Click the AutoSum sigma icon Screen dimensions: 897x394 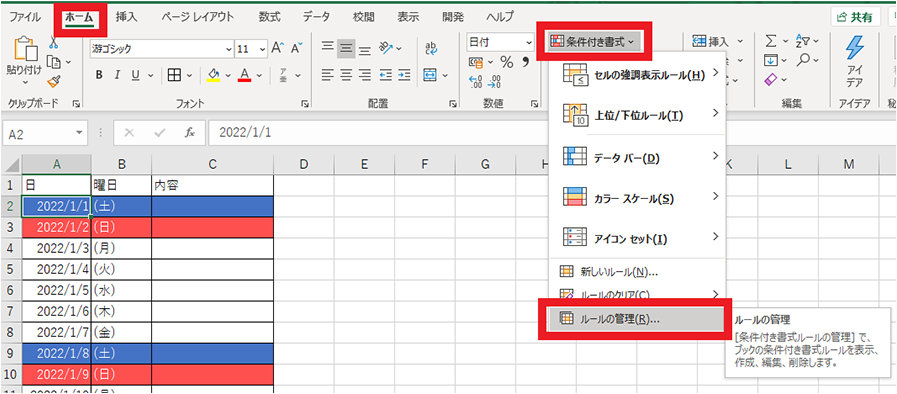771,42
